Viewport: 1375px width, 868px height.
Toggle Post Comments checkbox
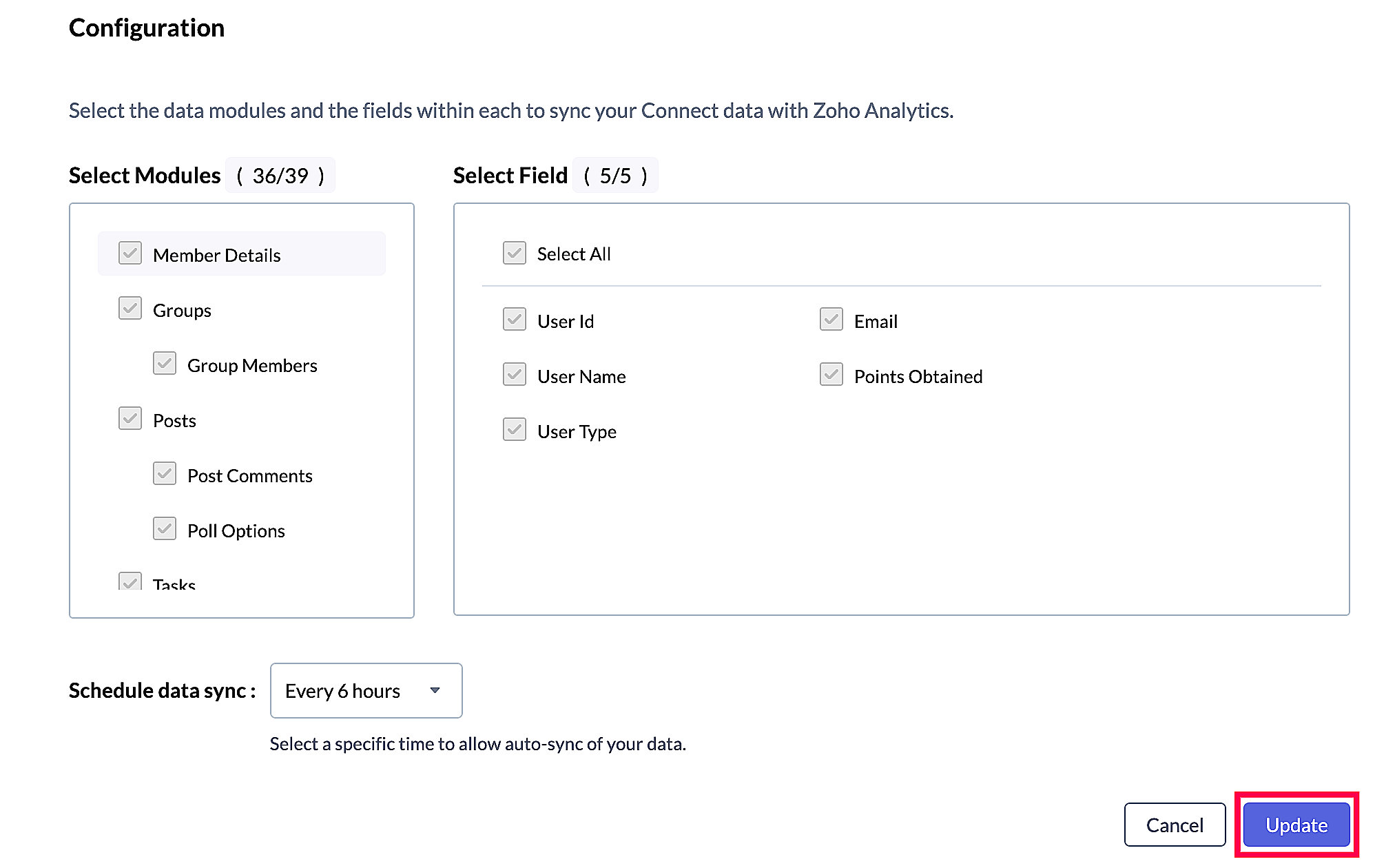(165, 474)
